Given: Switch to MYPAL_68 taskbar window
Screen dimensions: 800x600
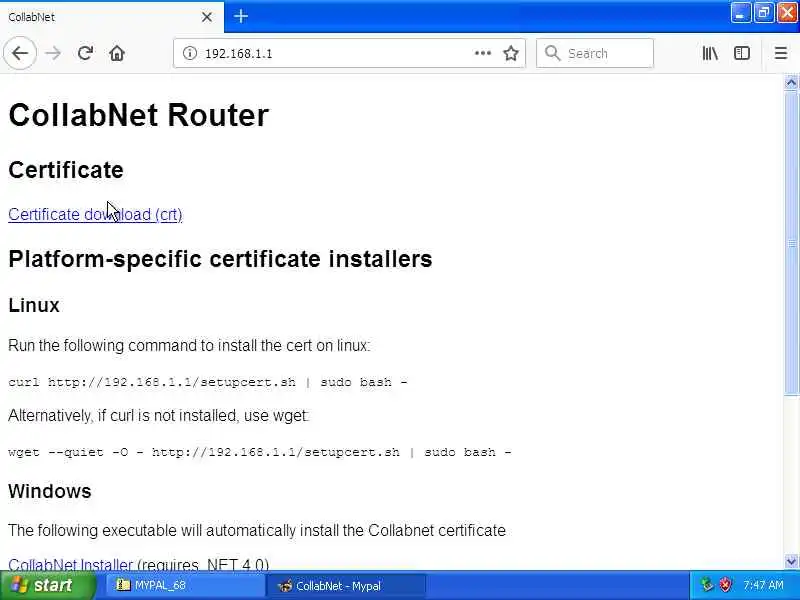Looking at the screenshot, I should [x=184, y=585].
